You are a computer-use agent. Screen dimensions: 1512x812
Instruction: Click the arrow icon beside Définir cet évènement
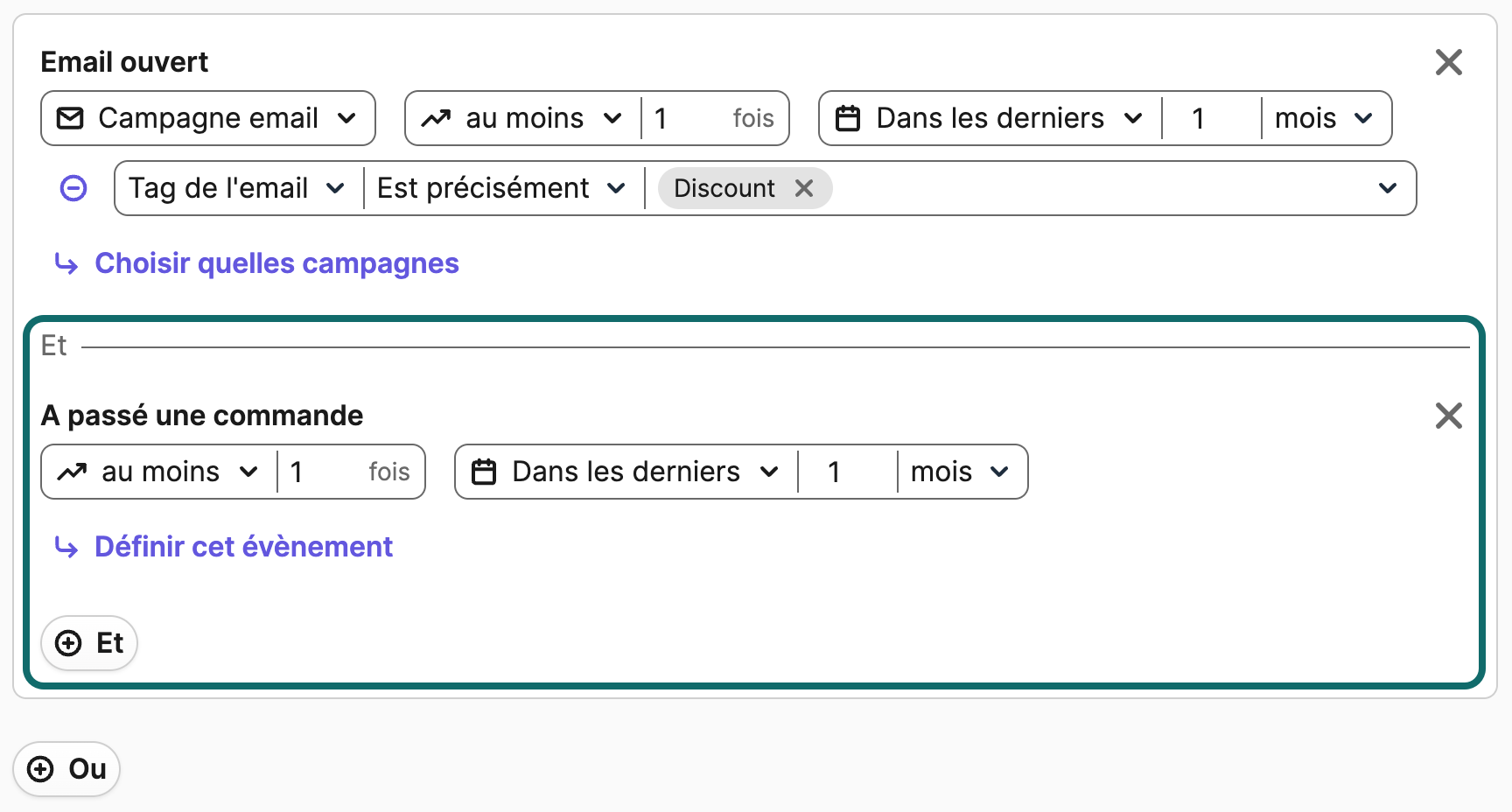point(66,547)
